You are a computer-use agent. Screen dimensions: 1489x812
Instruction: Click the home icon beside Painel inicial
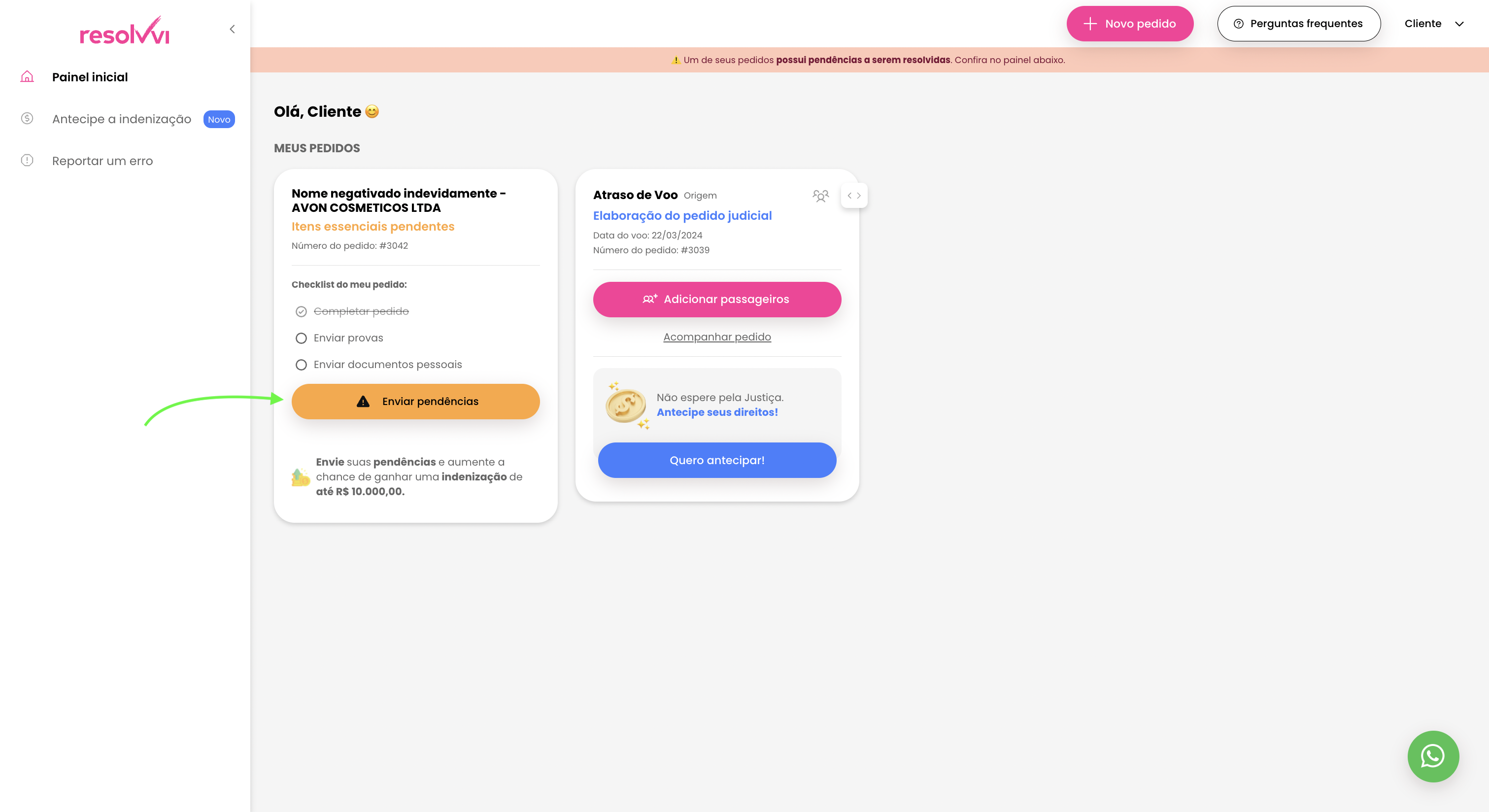27,77
